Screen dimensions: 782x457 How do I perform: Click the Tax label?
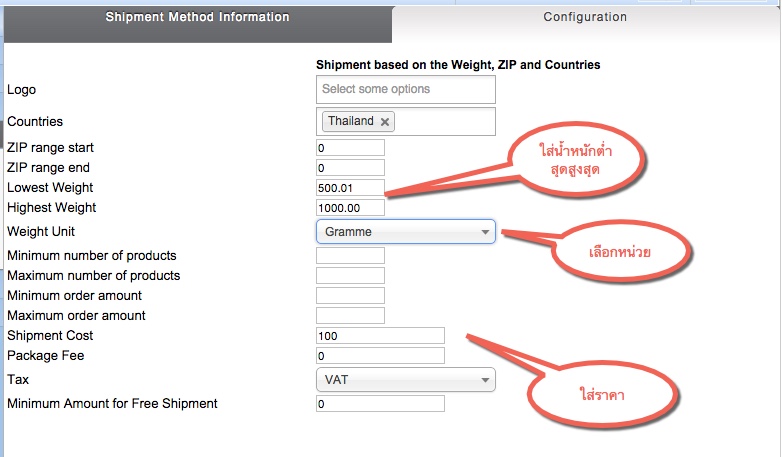click(x=18, y=380)
